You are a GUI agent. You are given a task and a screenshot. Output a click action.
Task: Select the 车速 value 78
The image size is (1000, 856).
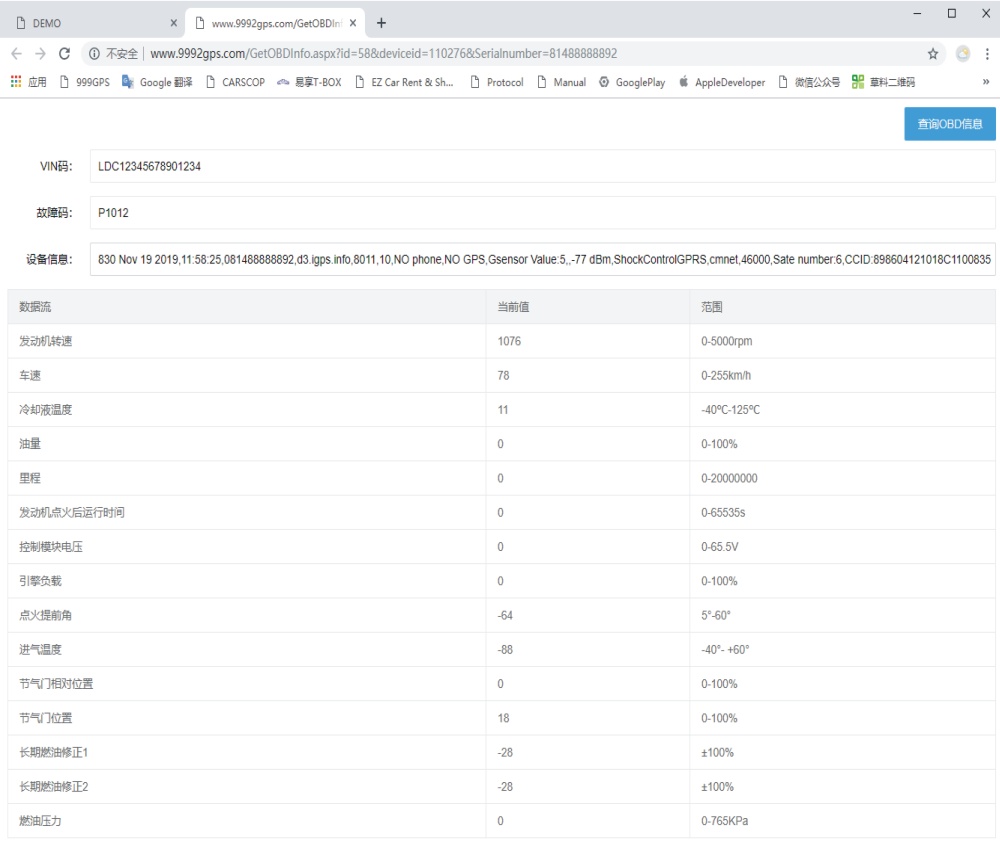pyautogui.click(x=503, y=376)
